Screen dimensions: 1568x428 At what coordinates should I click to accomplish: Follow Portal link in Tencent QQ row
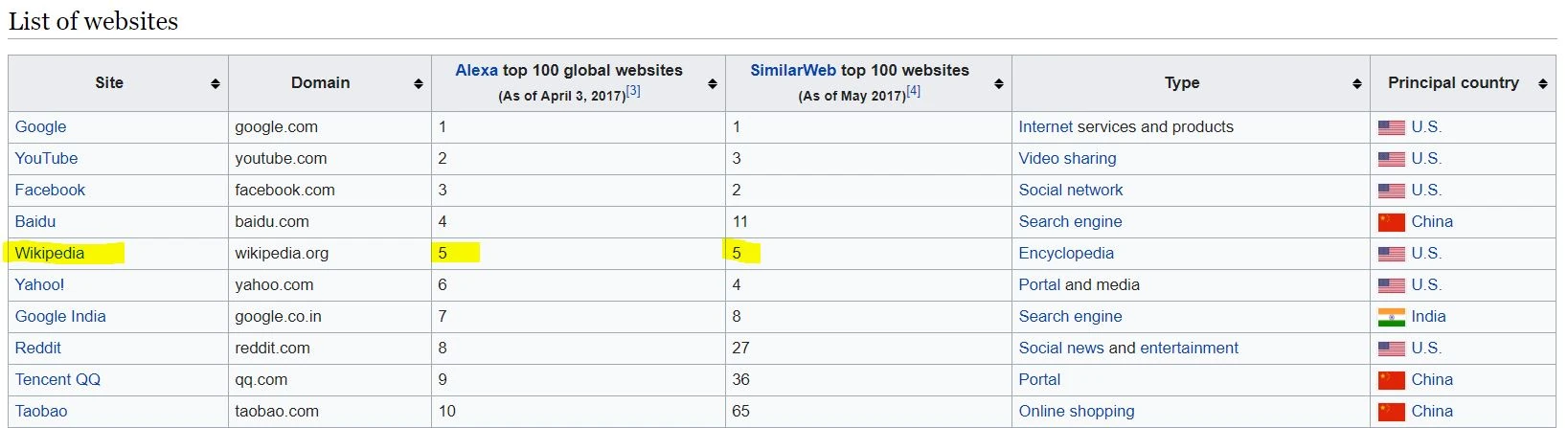1039,379
